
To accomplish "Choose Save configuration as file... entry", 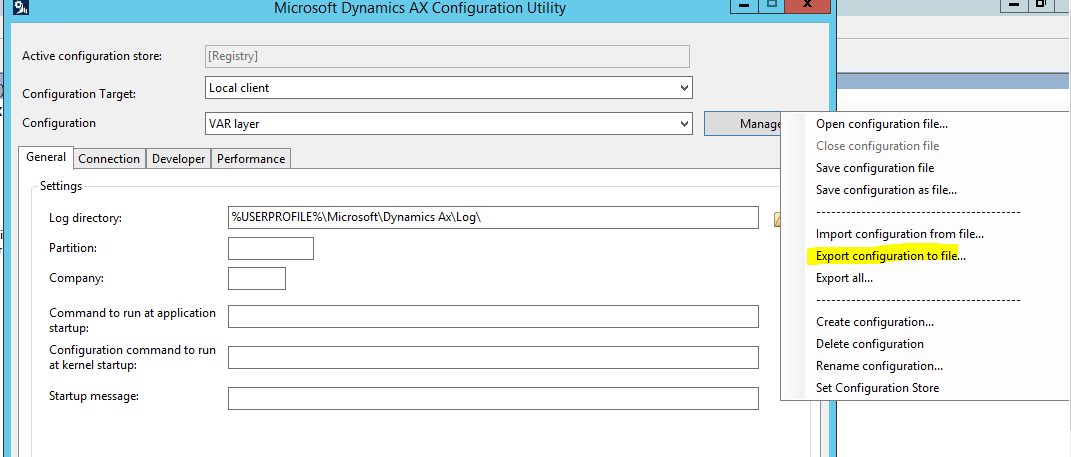I will [x=887, y=189].
